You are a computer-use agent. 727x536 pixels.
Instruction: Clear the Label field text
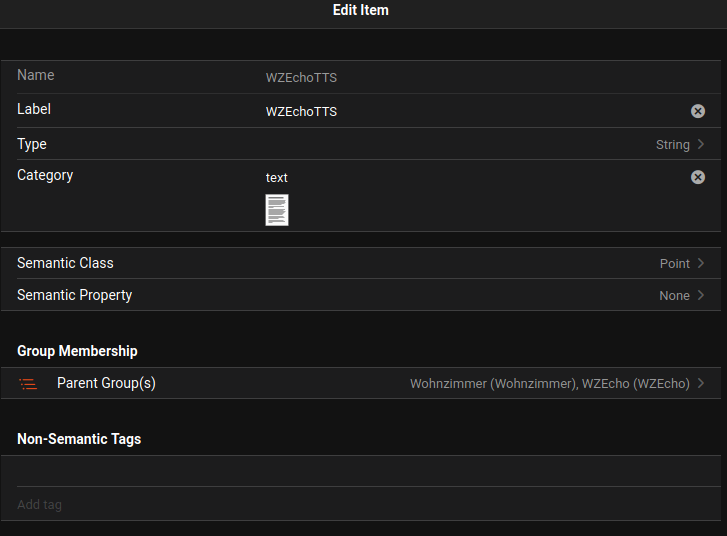click(x=698, y=111)
